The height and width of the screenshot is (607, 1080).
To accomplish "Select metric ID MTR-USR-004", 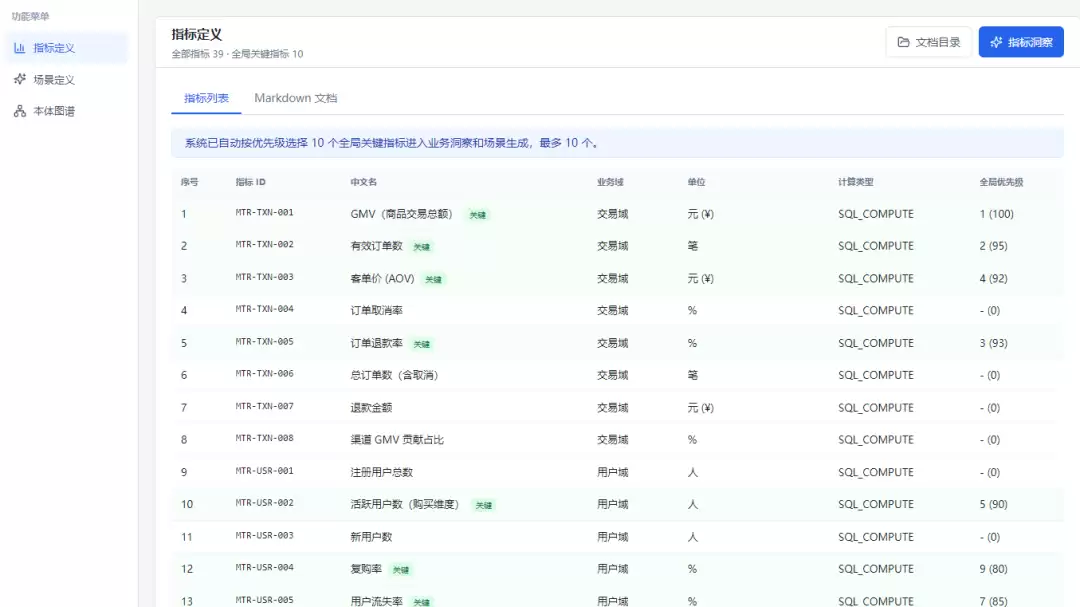I will point(264,568).
